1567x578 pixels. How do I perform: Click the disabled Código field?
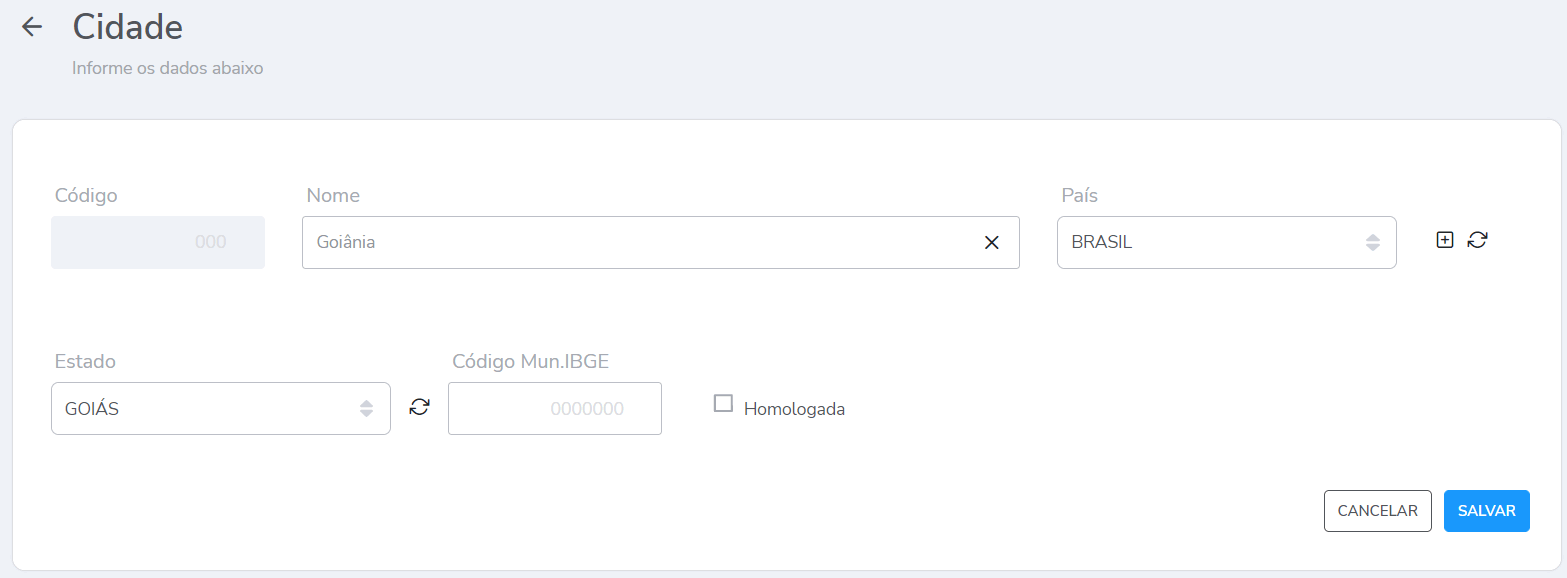pos(158,242)
